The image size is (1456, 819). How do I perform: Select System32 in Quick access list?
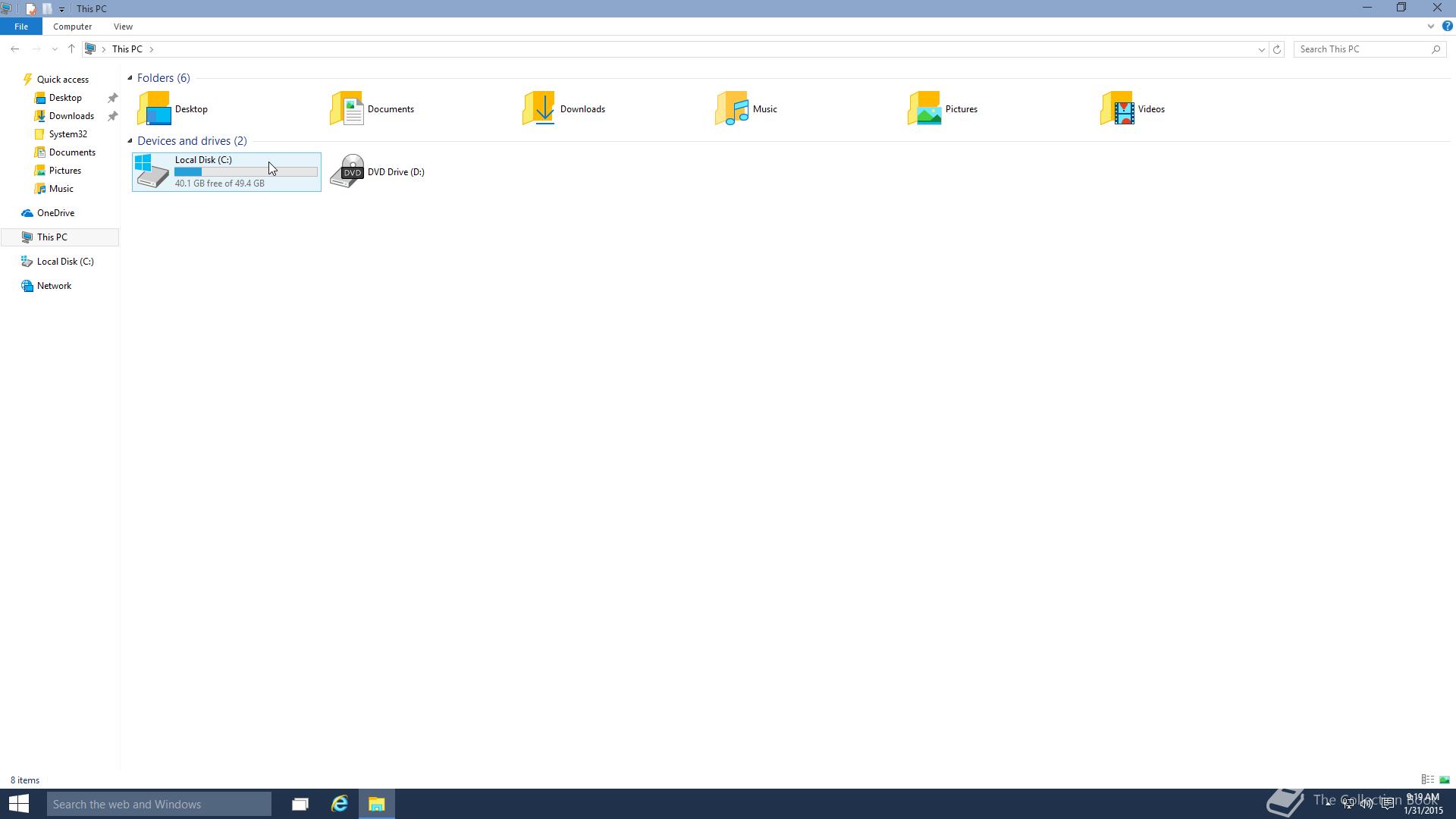point(67,134)
